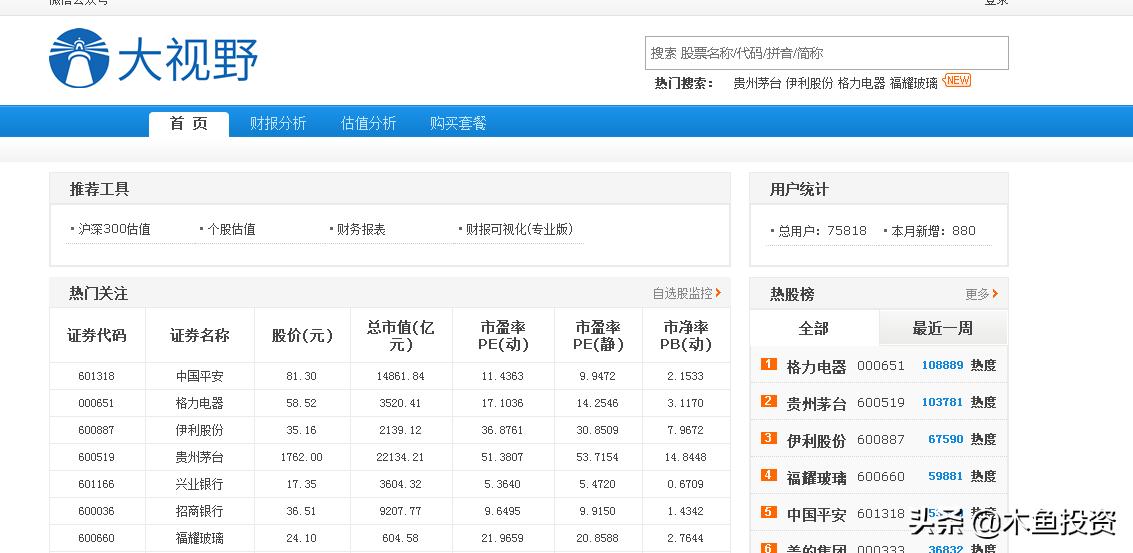
Task: Click market cap 14861.84 cell
Action: [x=401, y=376]
